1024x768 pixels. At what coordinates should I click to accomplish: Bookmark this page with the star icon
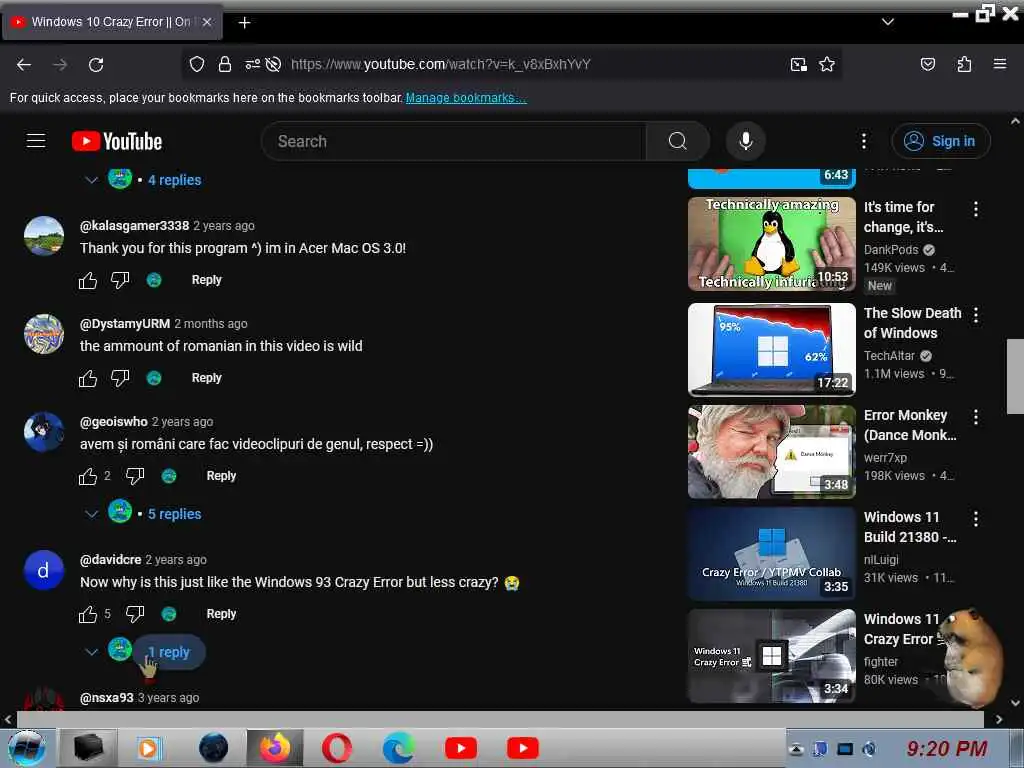coord(827,64)
